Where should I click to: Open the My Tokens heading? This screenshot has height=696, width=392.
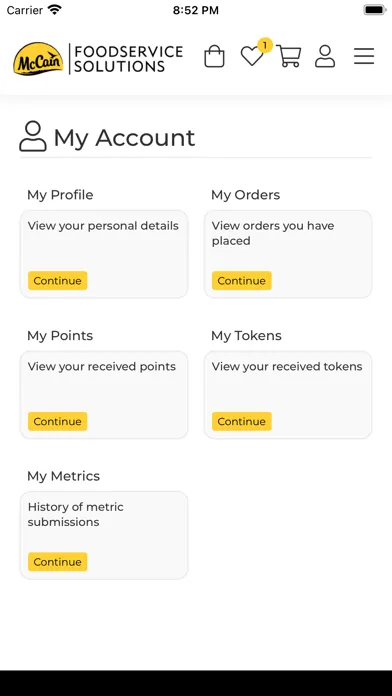[x=246, y=336]
